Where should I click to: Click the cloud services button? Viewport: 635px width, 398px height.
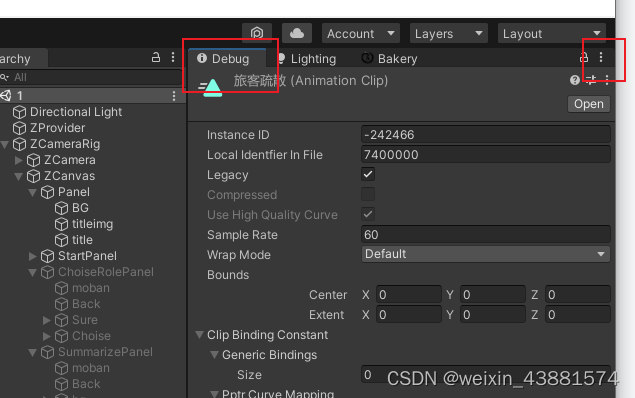297,33
